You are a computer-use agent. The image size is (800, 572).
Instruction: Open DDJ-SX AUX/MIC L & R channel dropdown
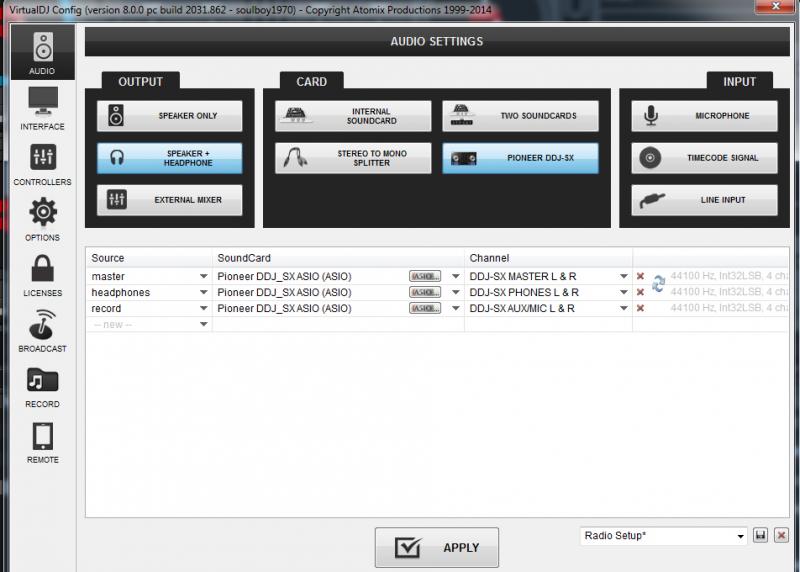point(623,308)
